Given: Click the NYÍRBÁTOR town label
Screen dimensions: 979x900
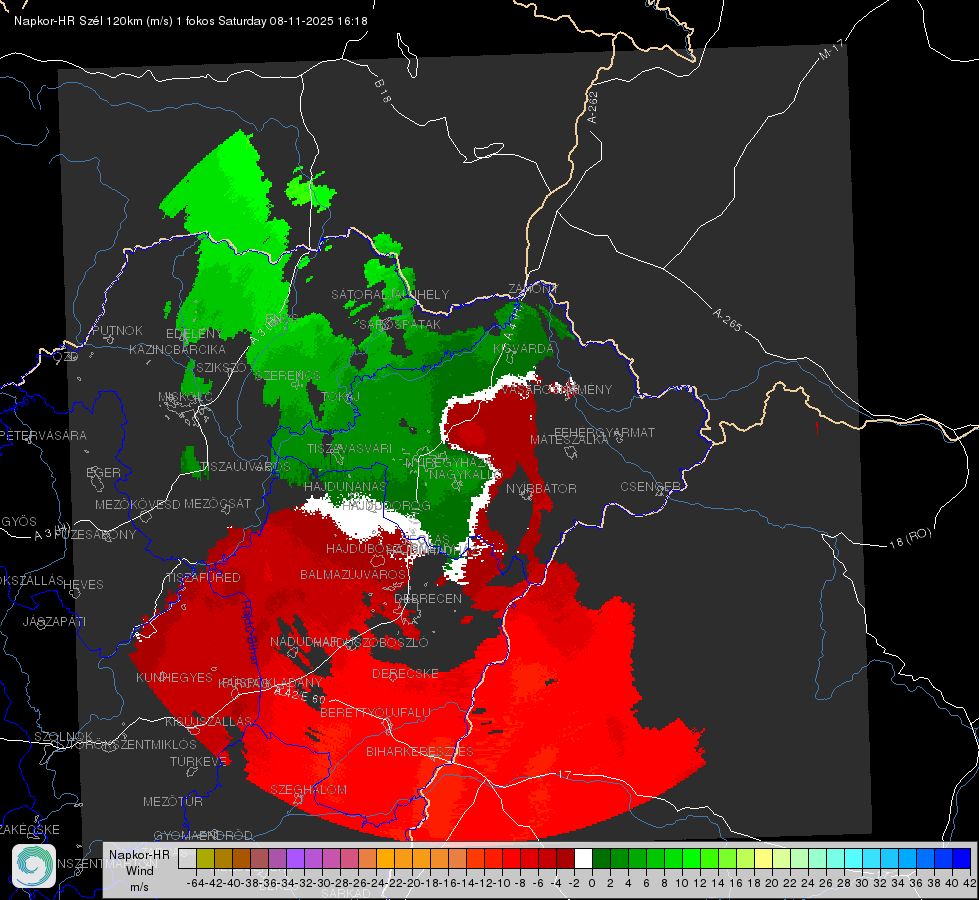Looking at the screenshot, I should (x=541, y=488).
